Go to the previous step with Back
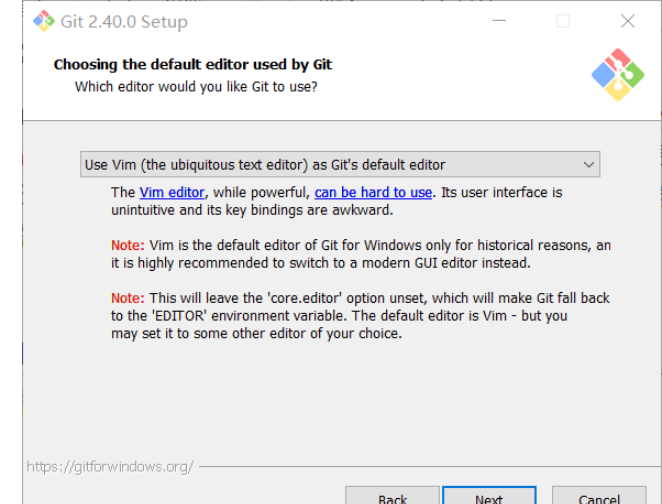The height and width of the screenshot is (504, 662). tap(392, 498)
